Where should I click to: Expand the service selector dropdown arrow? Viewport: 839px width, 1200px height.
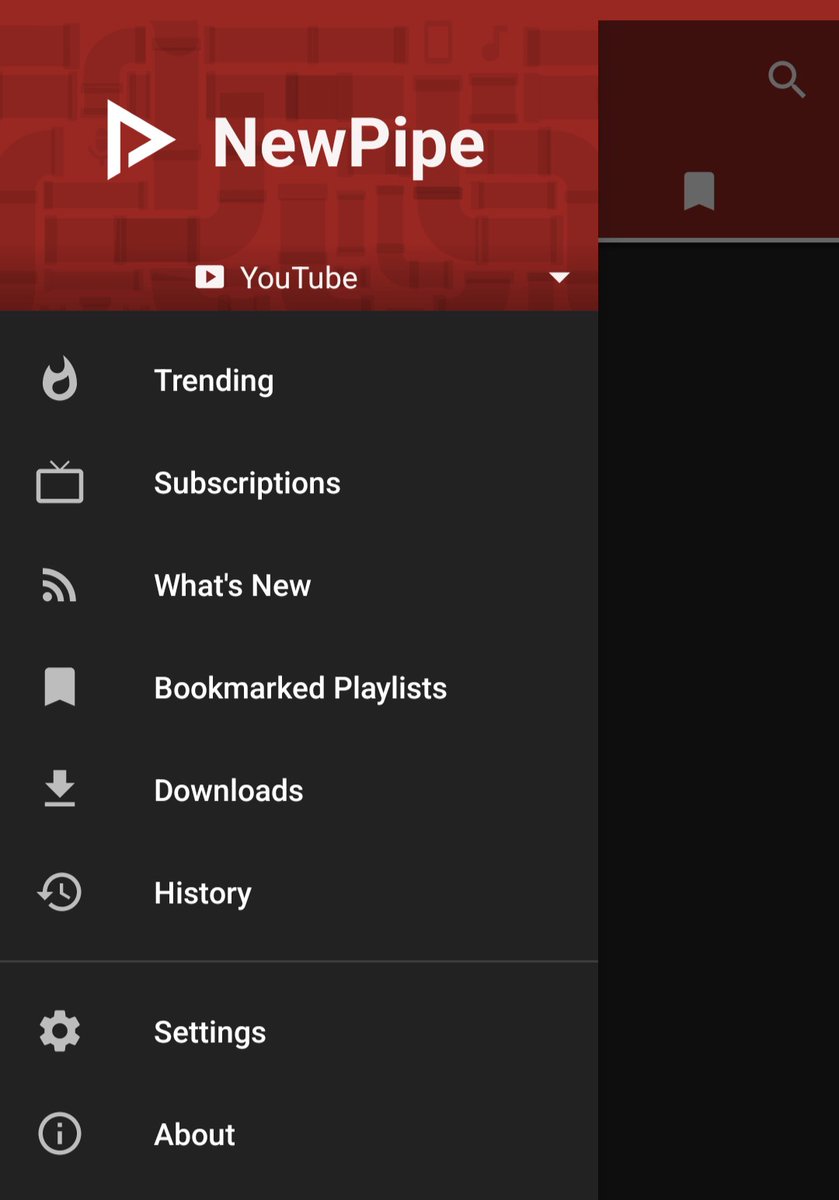point(559,278)
